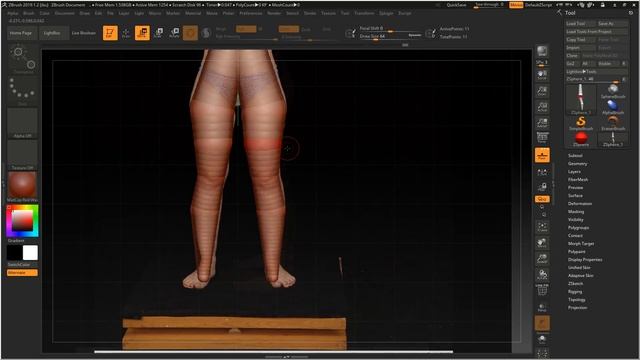Select the red ZSphere tool icon
The image size is (640, 360).
580,139
